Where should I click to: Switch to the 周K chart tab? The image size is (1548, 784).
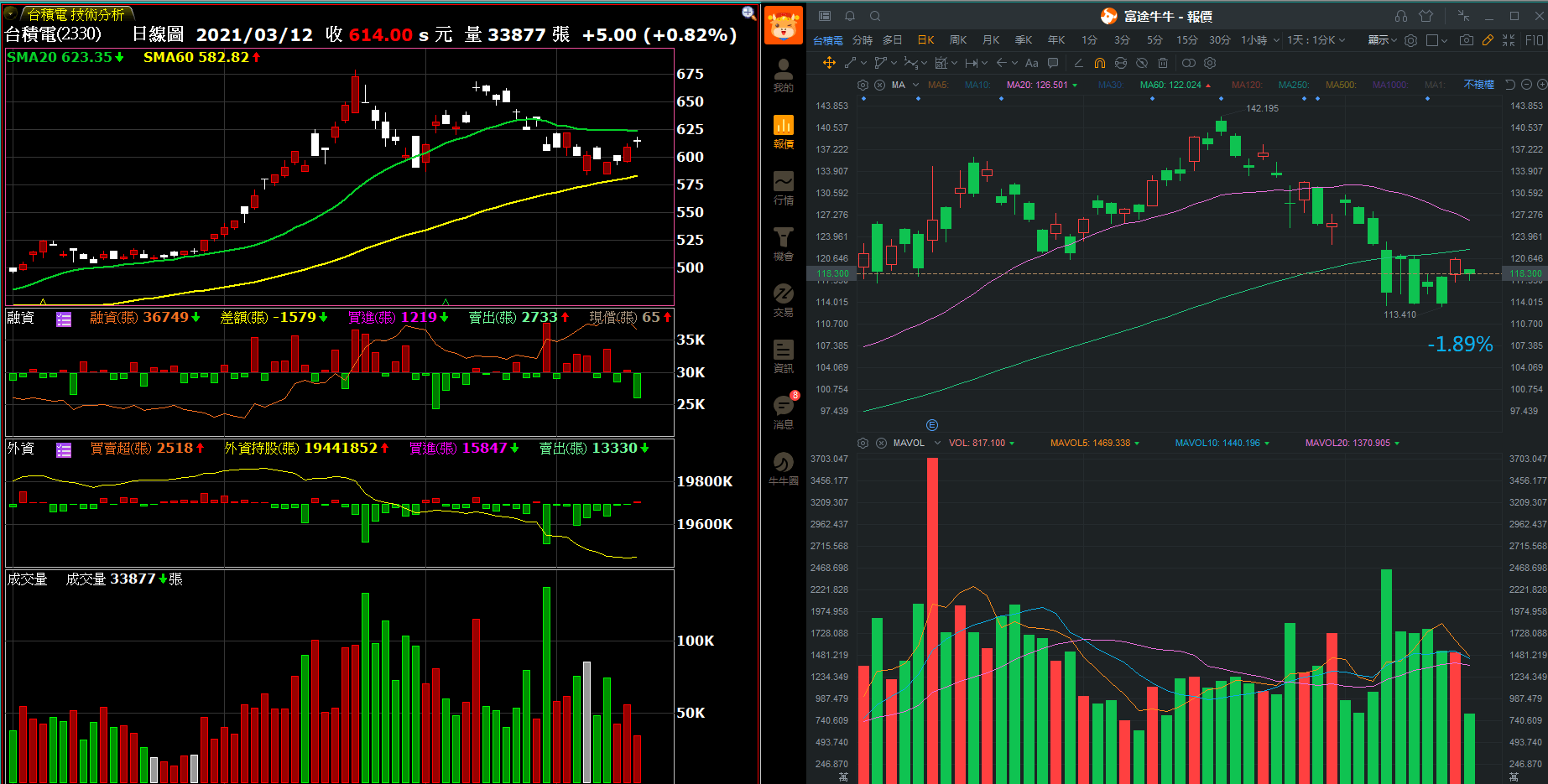pyautogui.click(x=958, y=40)
